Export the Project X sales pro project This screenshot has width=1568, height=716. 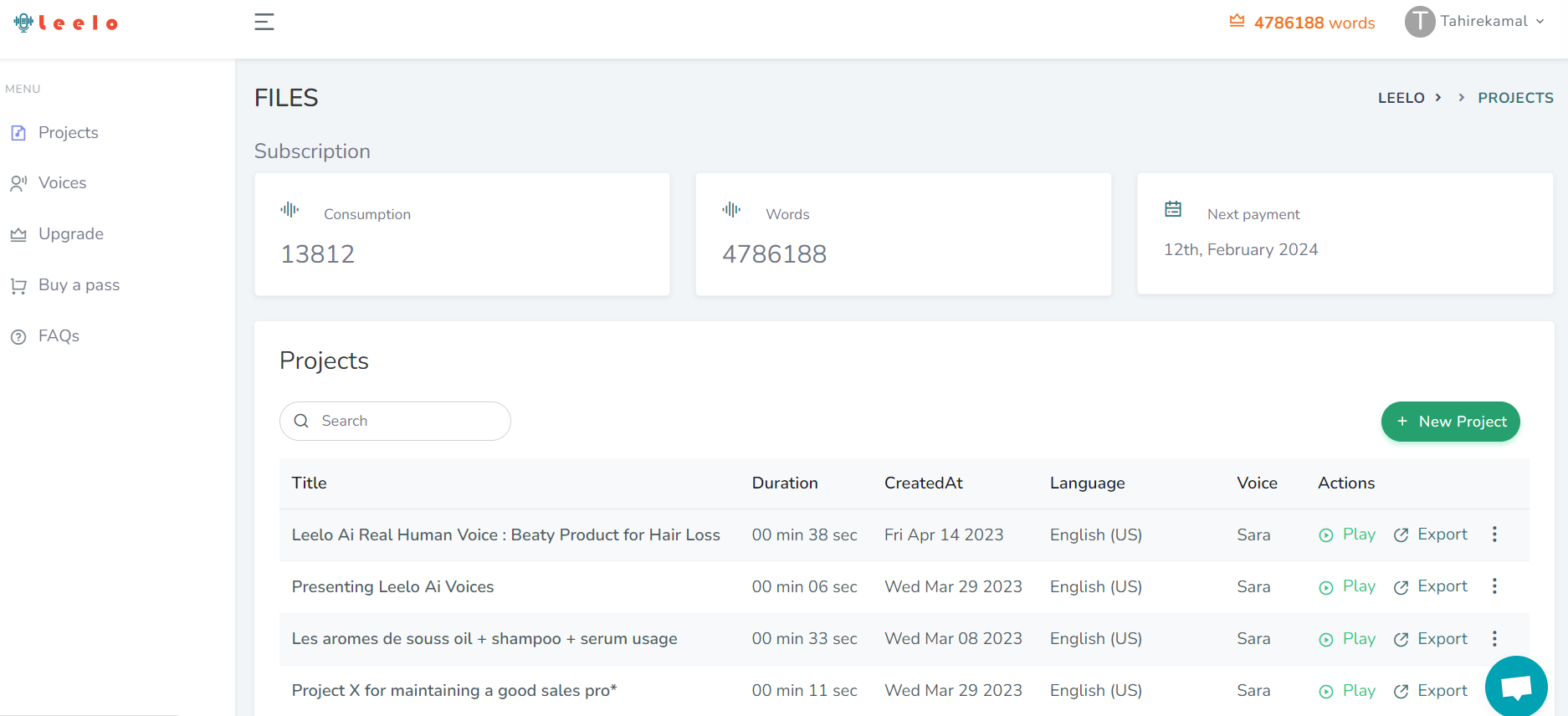coord(1431,691)
